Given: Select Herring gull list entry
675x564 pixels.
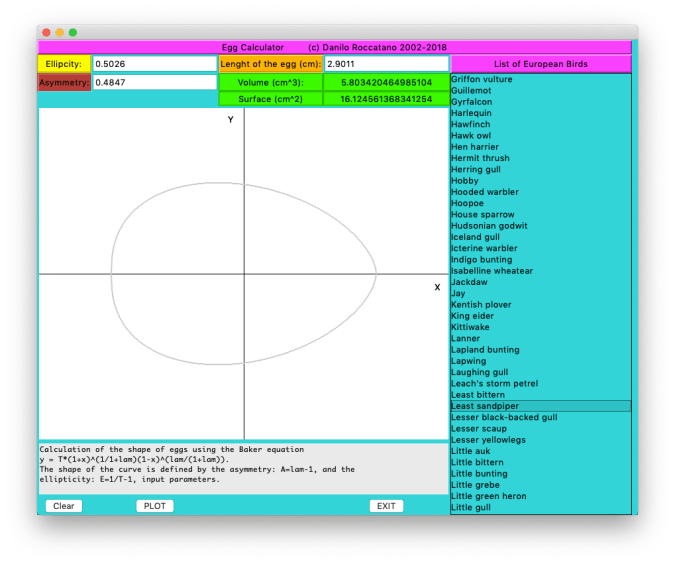Looking at the screenshot, I should pos(476,169).
